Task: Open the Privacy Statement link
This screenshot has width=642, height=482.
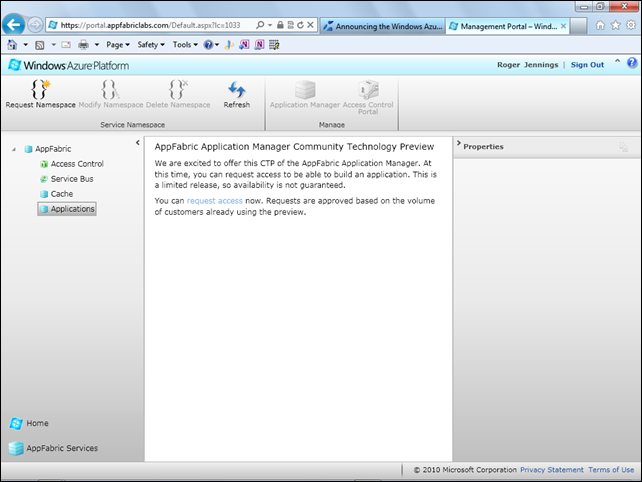Action: (x=552, y=470)
